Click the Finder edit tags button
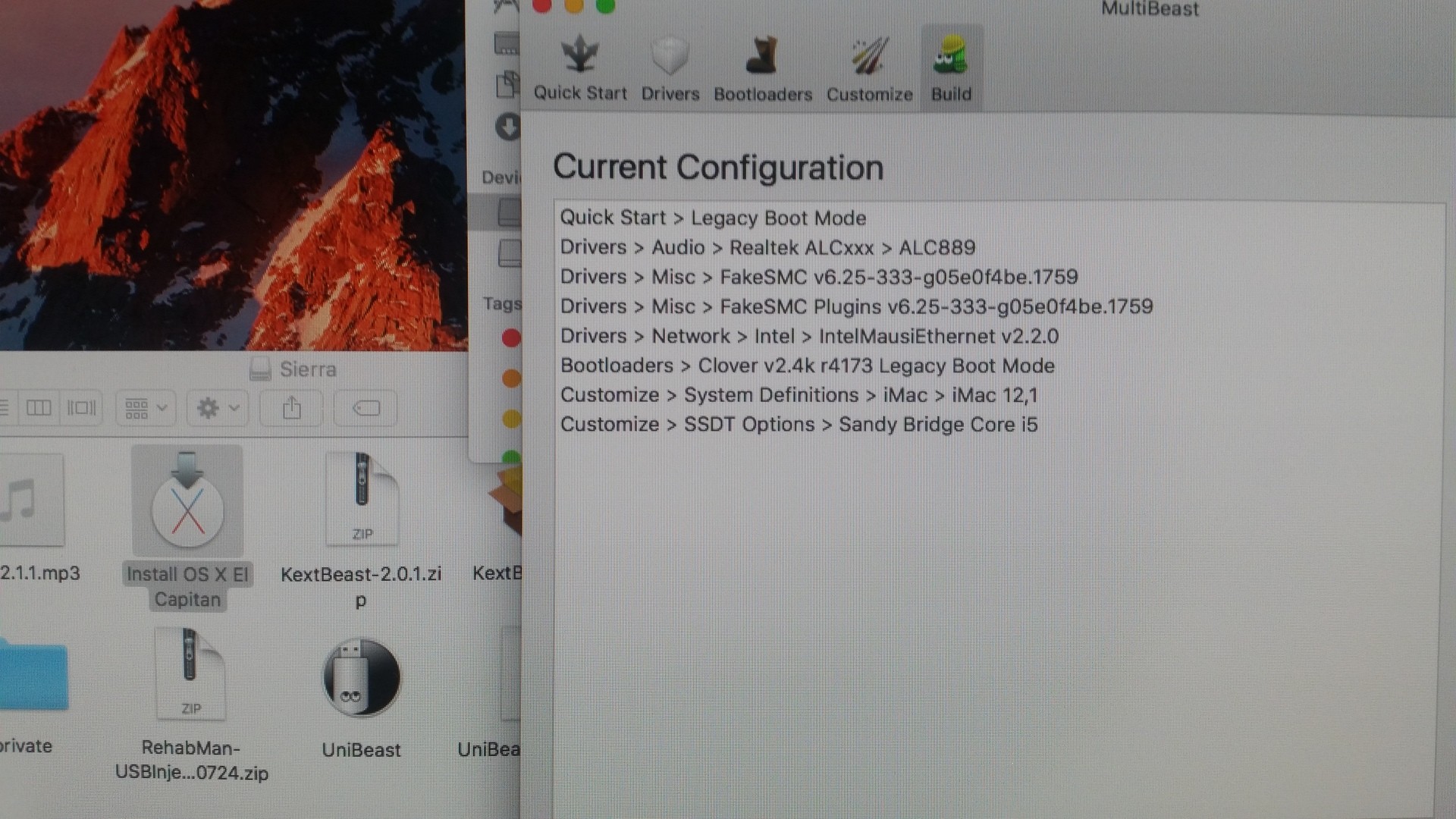 (x=366, y=409)
